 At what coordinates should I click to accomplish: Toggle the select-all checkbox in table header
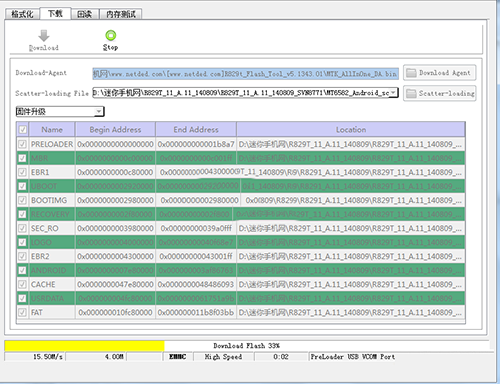[23, 129]
